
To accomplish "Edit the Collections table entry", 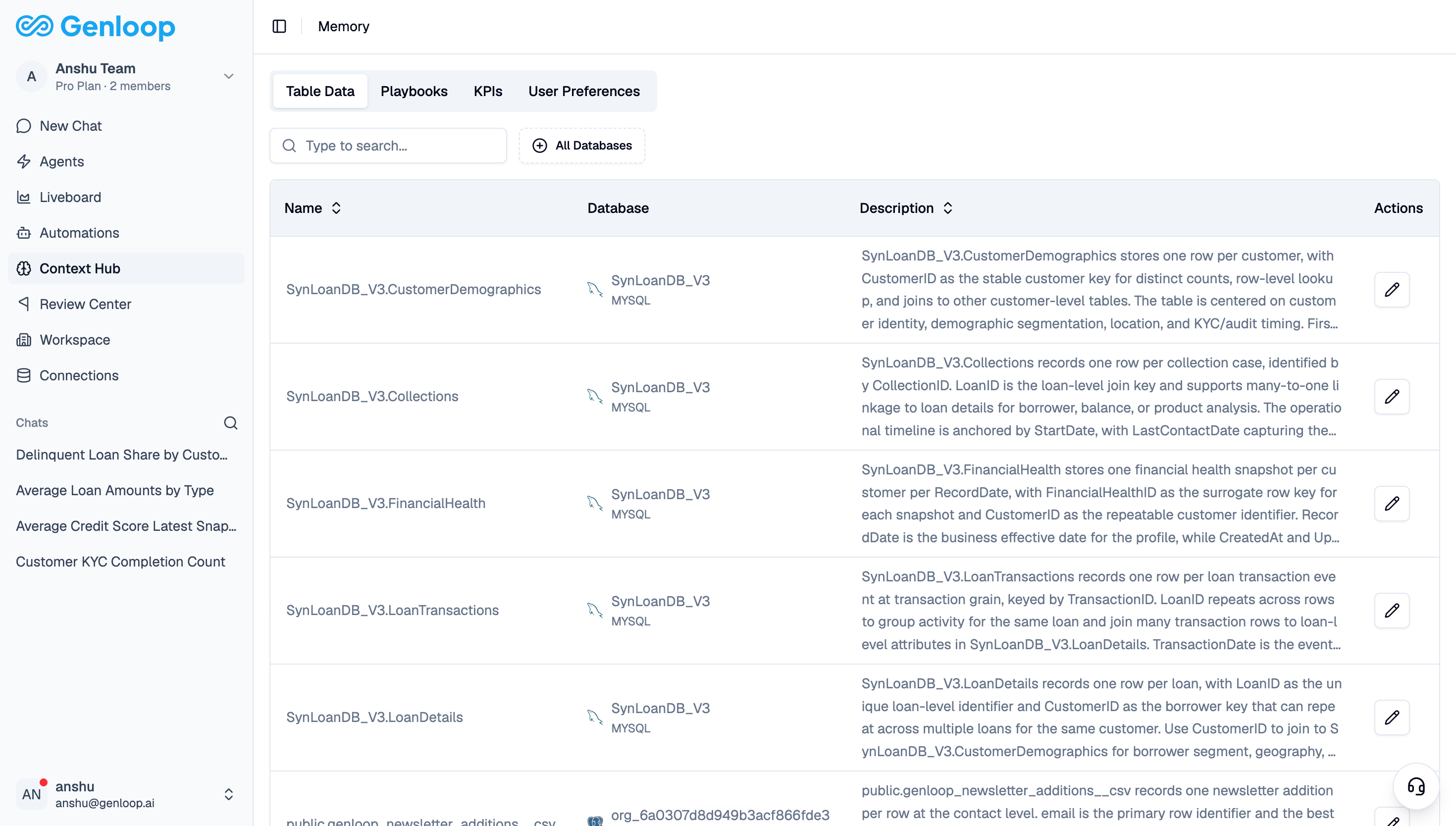I will tap(1391, 397).
